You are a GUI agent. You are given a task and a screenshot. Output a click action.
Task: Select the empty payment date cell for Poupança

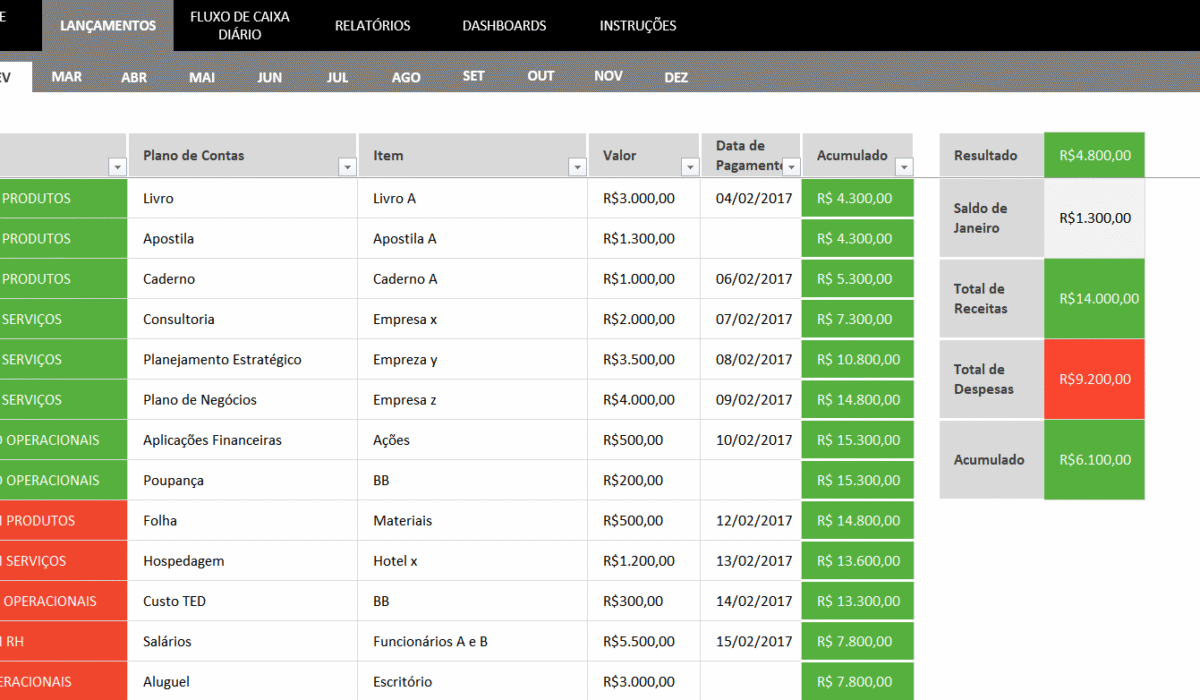point(751,480)
